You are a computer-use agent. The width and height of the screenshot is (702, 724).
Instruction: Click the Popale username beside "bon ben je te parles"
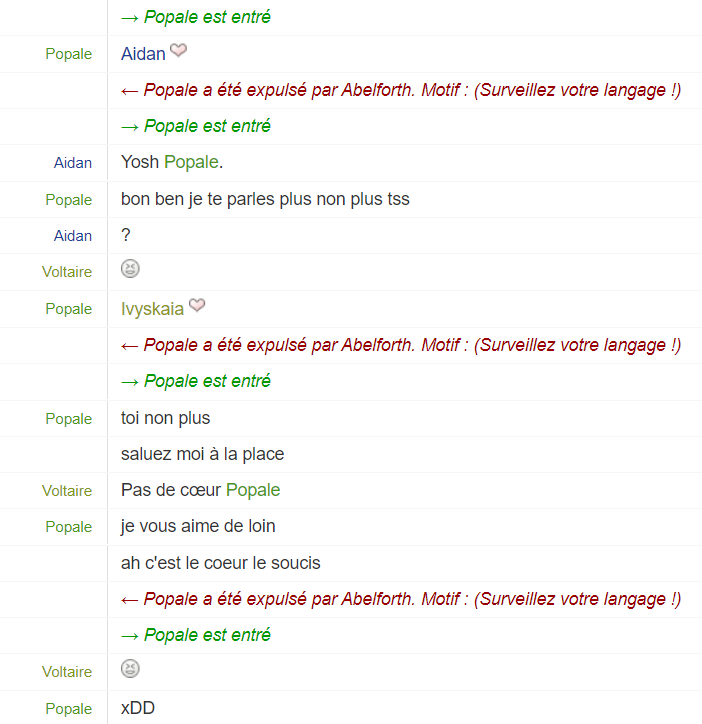click(x=69, y=200)
